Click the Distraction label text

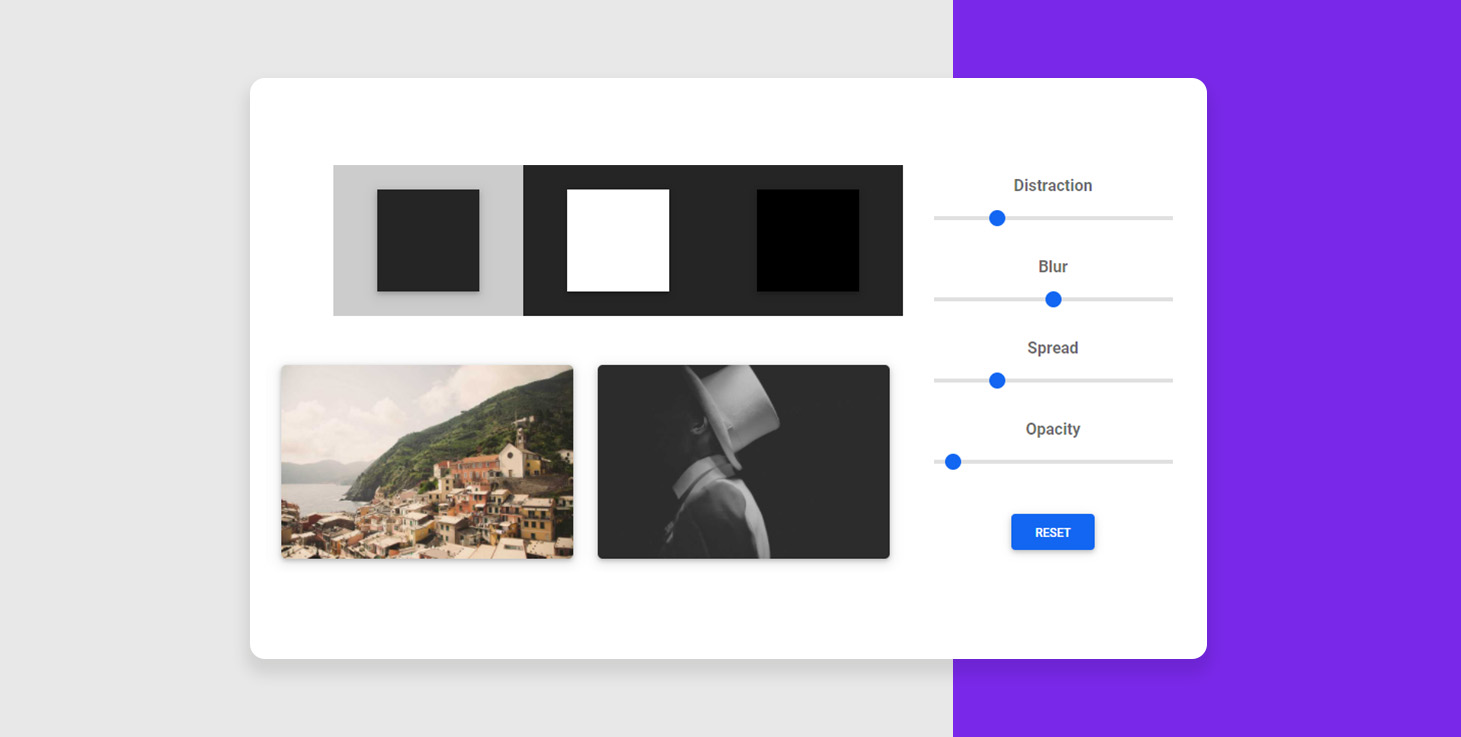(1053, 185)
